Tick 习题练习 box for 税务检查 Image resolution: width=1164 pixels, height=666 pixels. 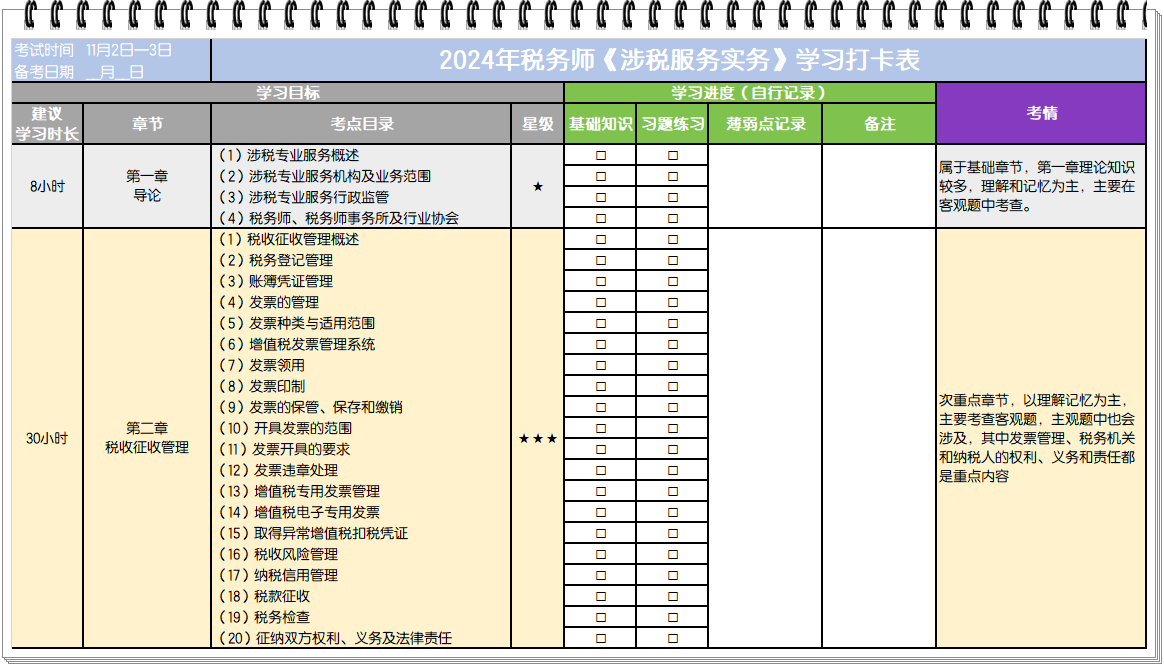(x=673, y=617)
